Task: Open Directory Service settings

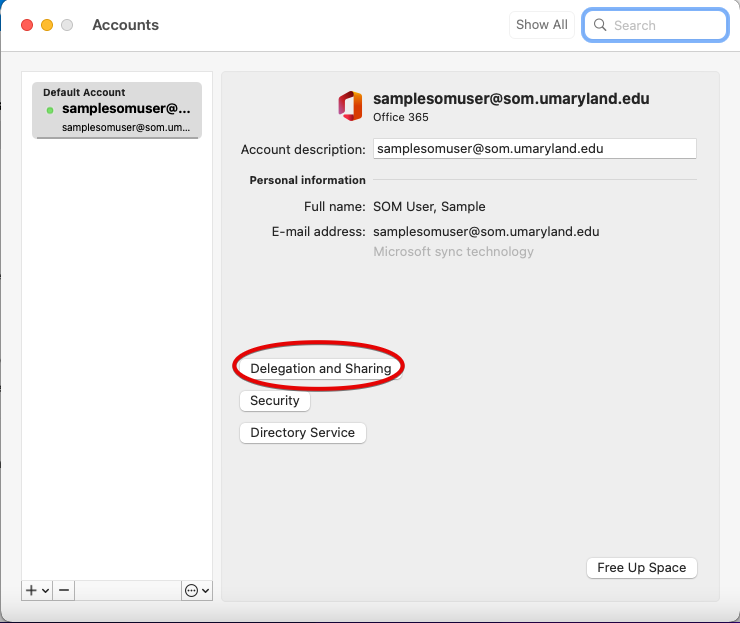Action: pyautogui.click(x=302, y=433)
